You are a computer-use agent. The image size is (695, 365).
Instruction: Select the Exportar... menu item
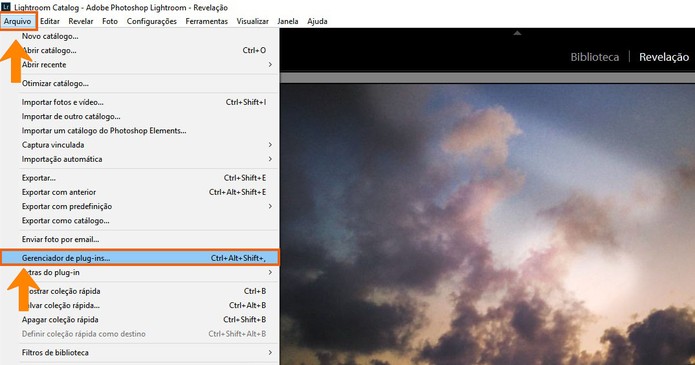pos(140,178)
